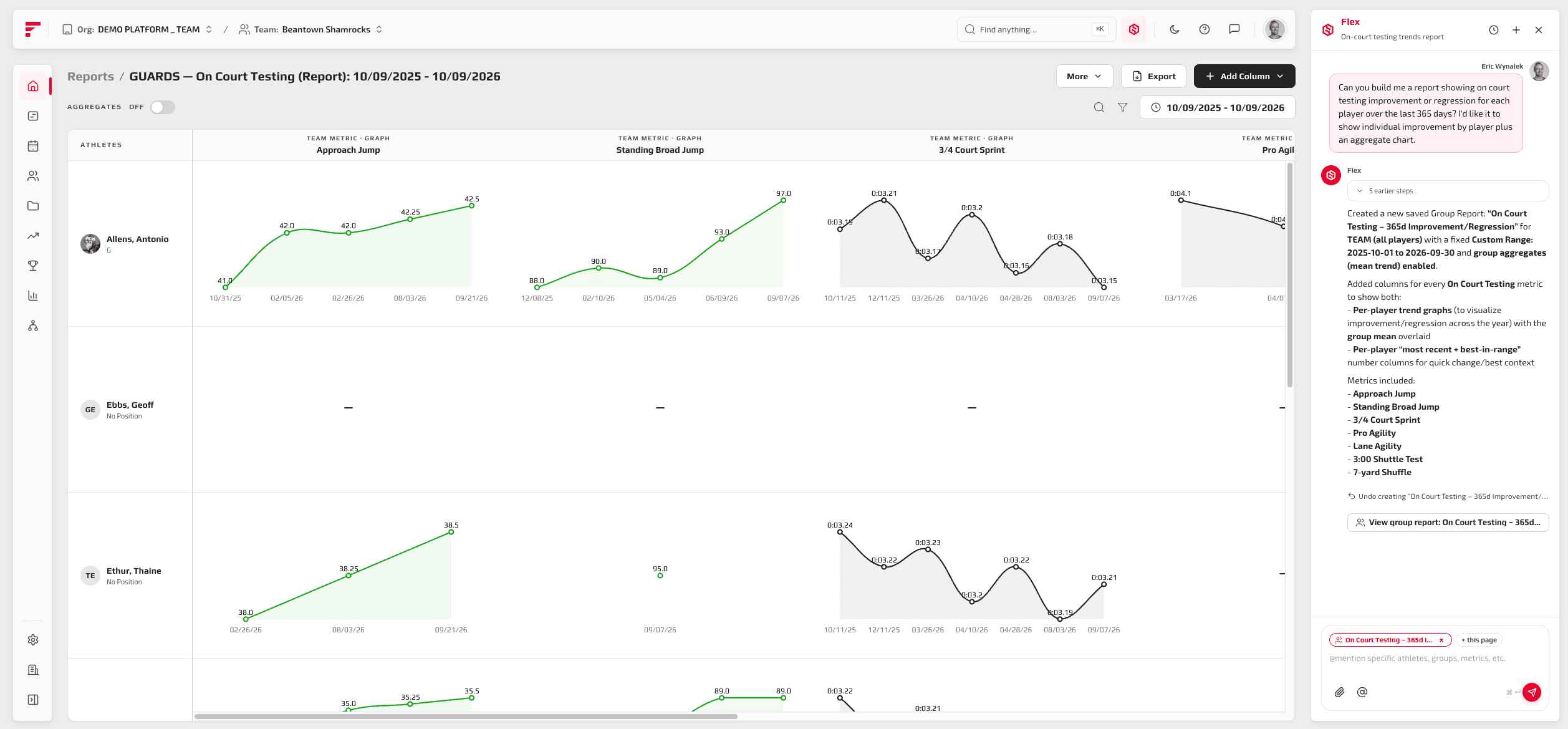Attach a file with the paperclip icon

pyautogui.click(x=1339, y=692)
